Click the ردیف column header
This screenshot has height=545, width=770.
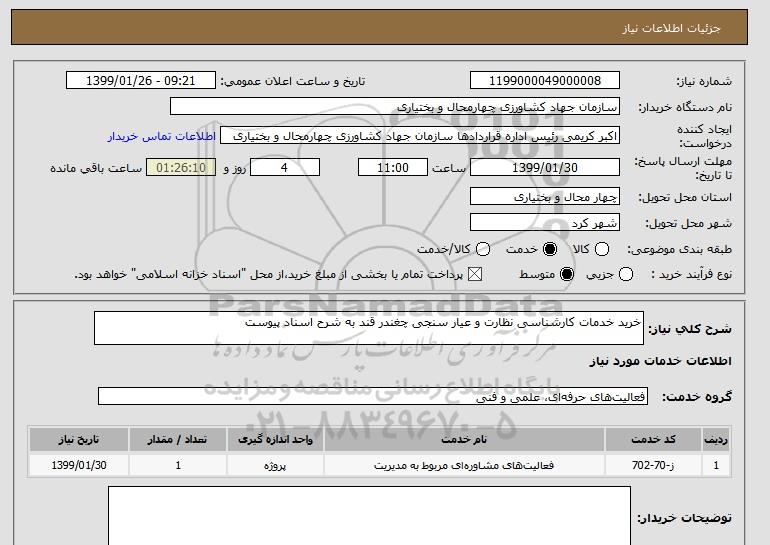tap(716, 439)
